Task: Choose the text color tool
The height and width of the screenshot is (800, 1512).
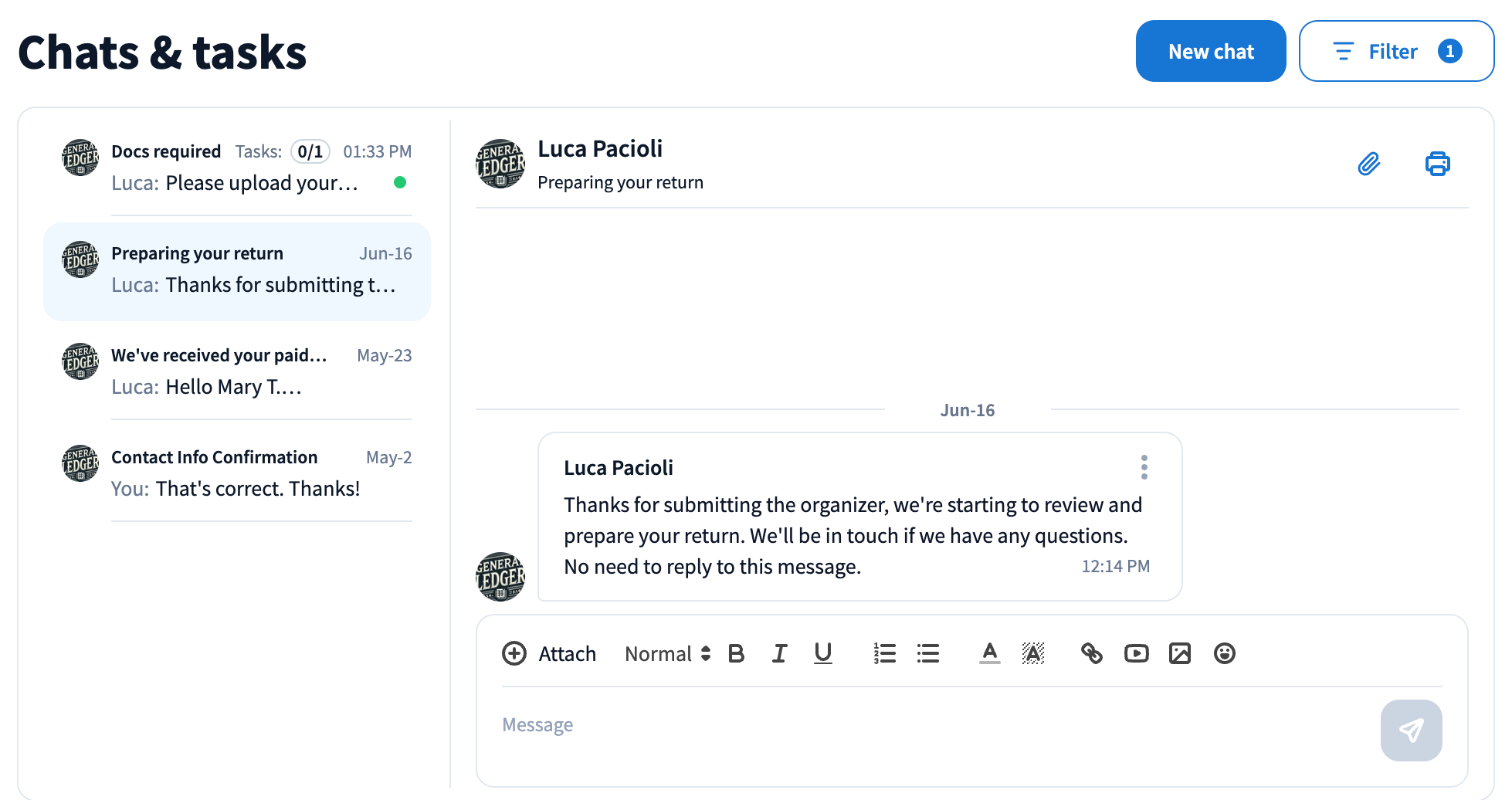Action: coord(989,653)
